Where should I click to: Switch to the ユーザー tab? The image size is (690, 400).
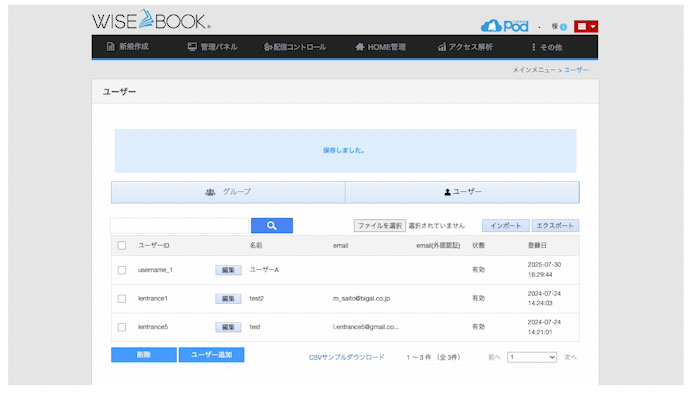click(462, 192)
